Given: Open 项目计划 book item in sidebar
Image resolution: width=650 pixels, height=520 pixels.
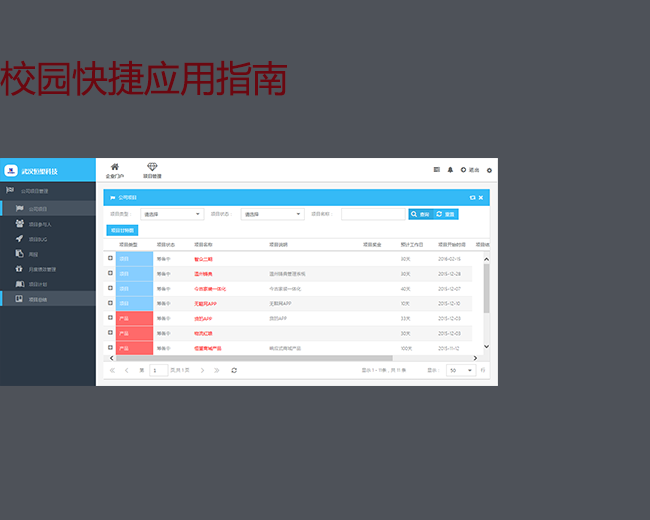Looking at the screenshot, I should 48,284.
